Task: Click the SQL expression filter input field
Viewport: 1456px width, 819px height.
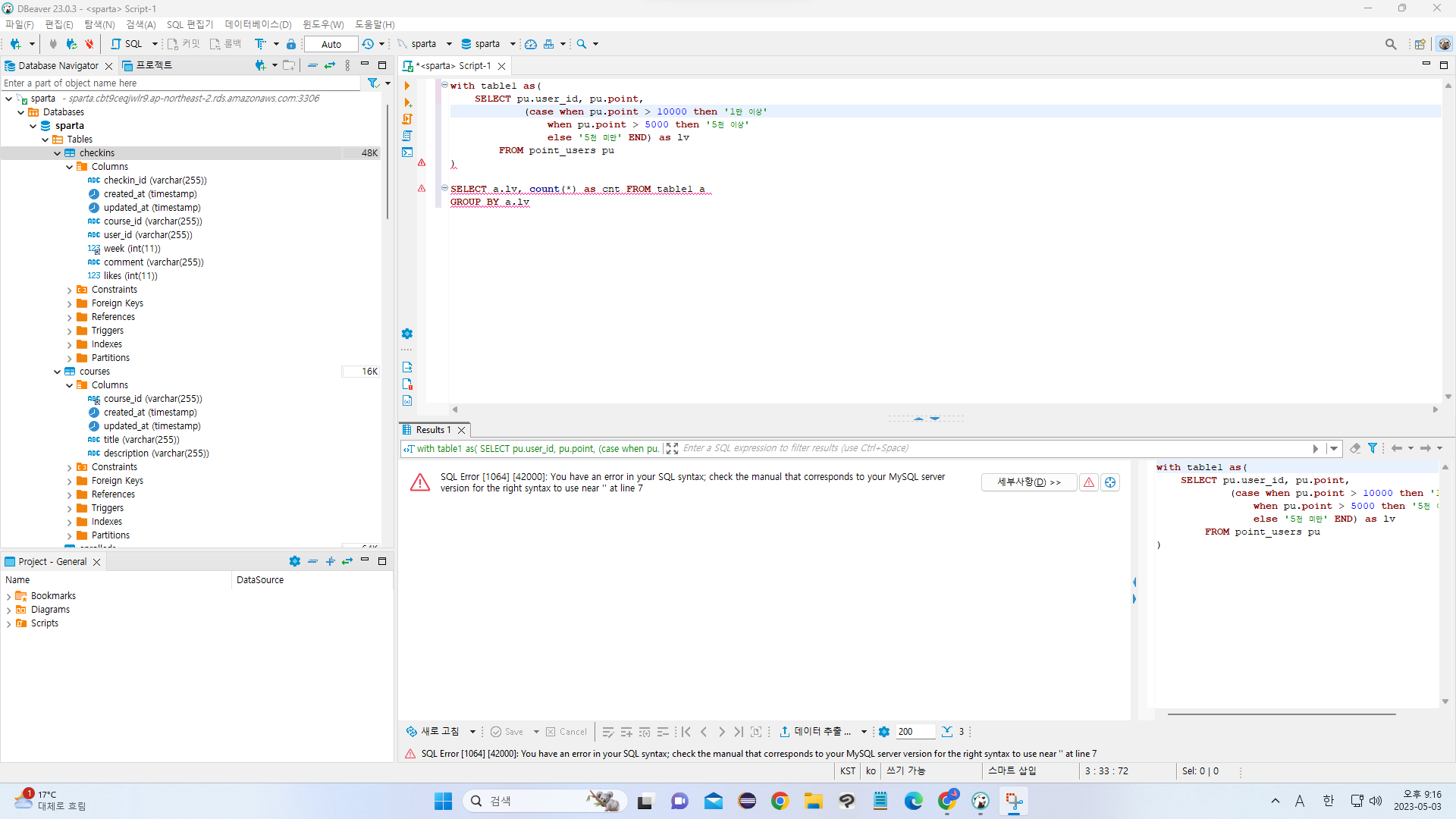Action: click(x=995, y=448)
